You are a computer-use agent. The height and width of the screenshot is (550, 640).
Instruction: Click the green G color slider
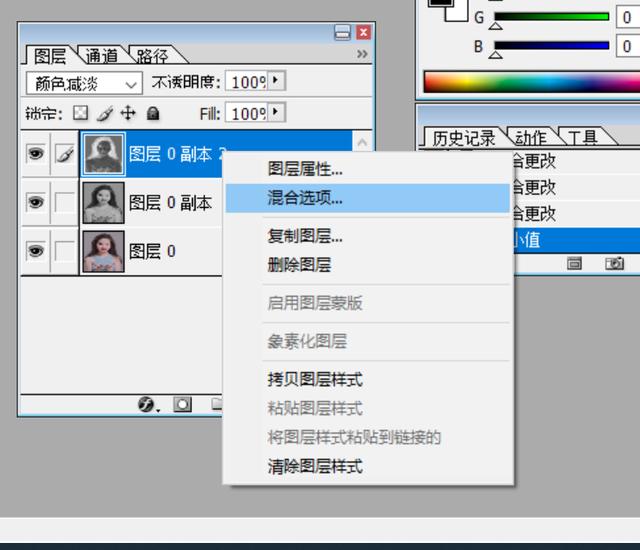552,17
